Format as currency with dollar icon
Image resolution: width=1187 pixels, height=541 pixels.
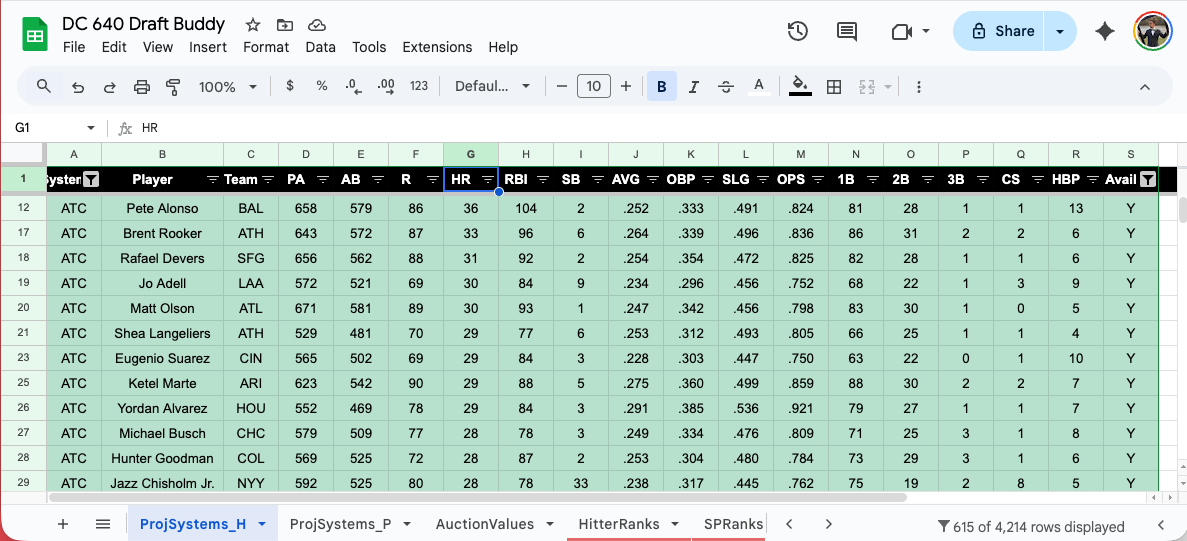[x=290, y=86]
